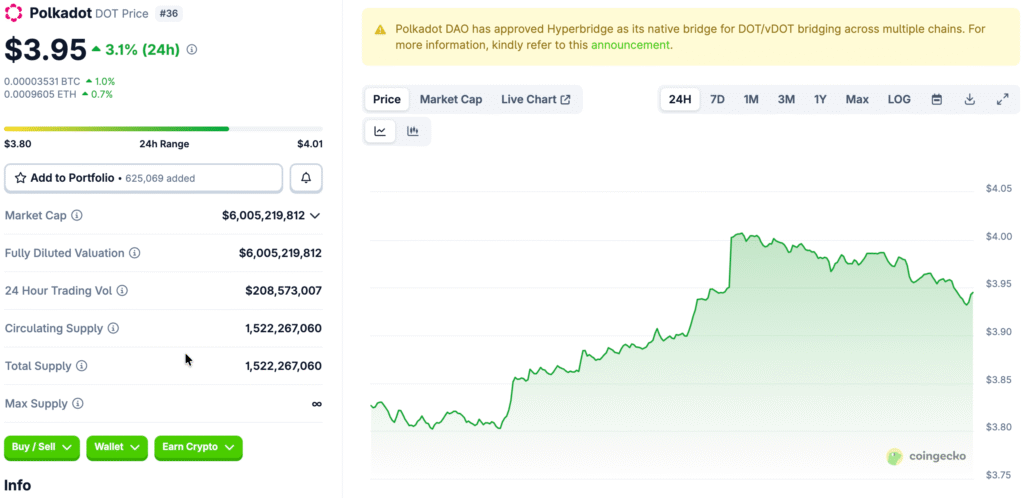
Task: Click the $3.80 range low label
Action: 17,144
